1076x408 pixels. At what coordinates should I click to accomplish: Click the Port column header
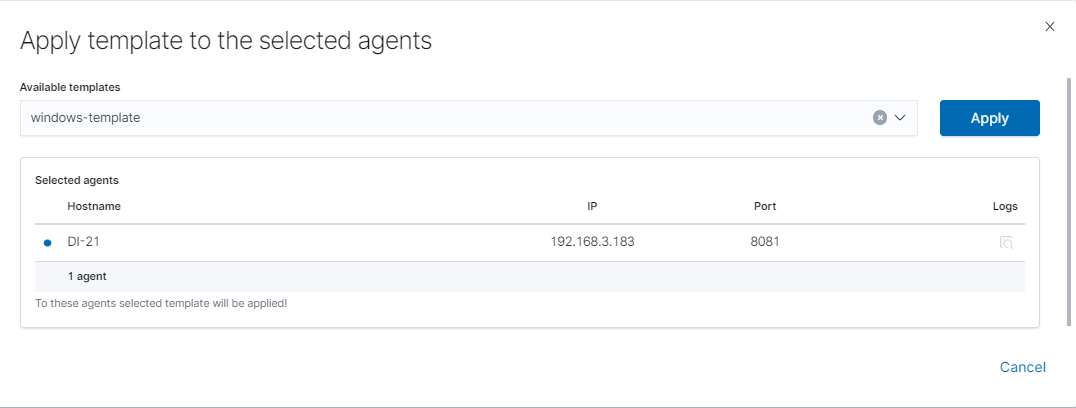coord(765,206)
